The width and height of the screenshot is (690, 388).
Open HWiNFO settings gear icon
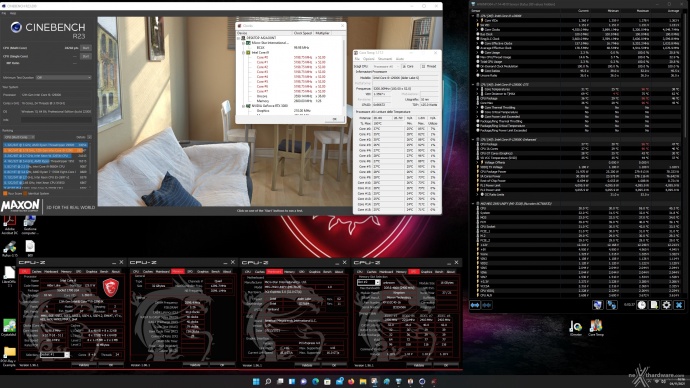click(666, 305)
